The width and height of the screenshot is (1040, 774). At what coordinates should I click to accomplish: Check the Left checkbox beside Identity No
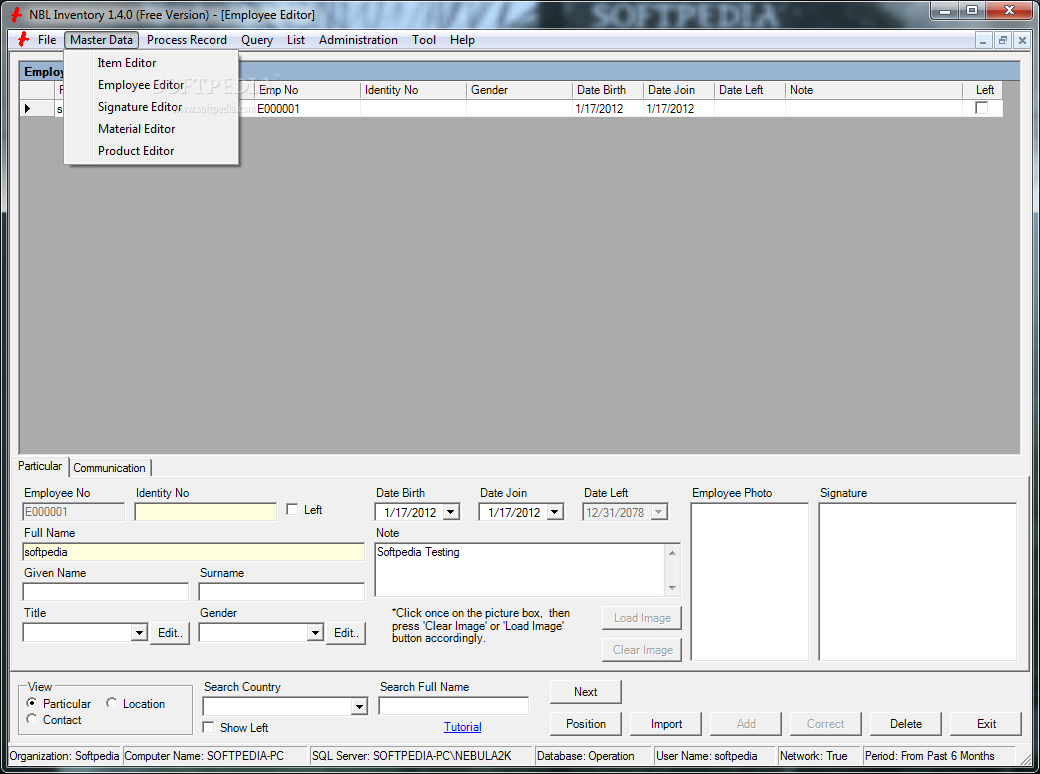click(292, 509)
